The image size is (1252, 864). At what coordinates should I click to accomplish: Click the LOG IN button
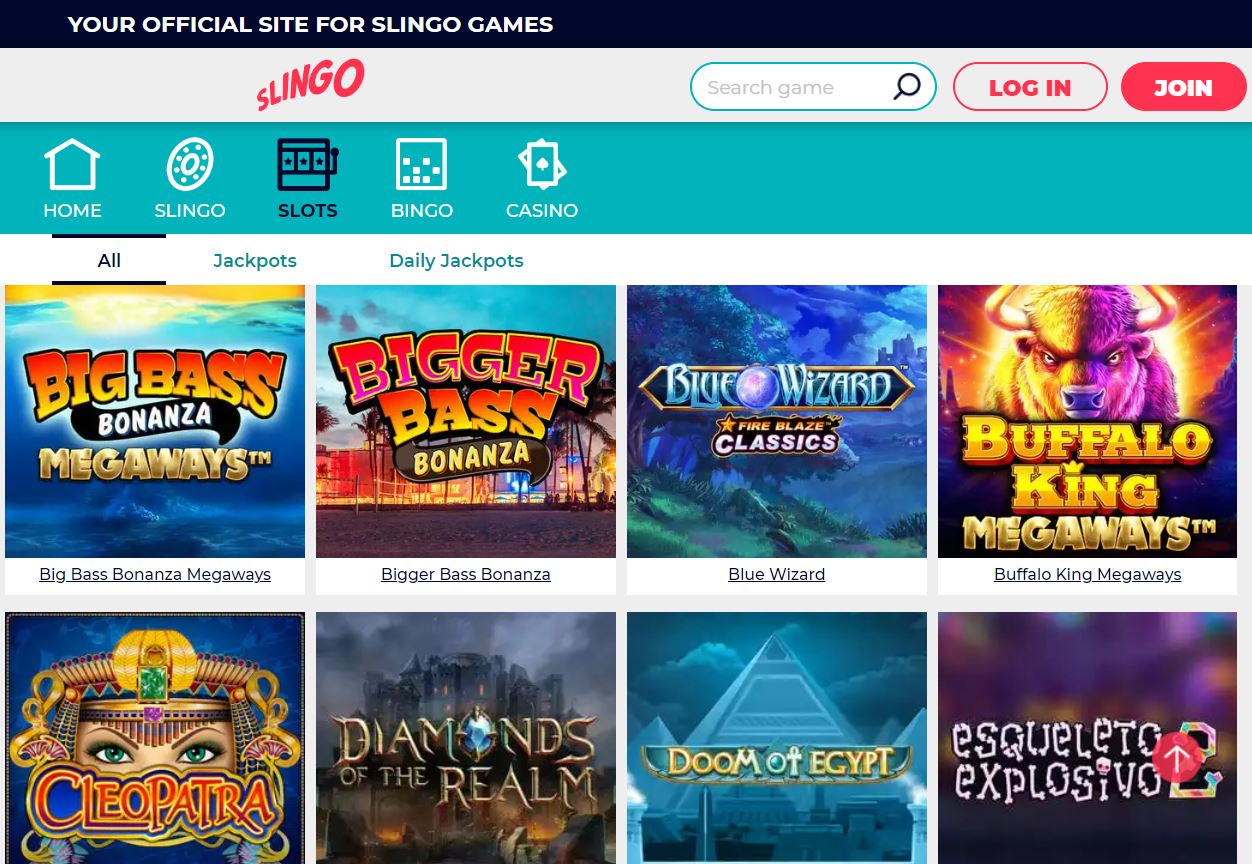point(1030,87)
